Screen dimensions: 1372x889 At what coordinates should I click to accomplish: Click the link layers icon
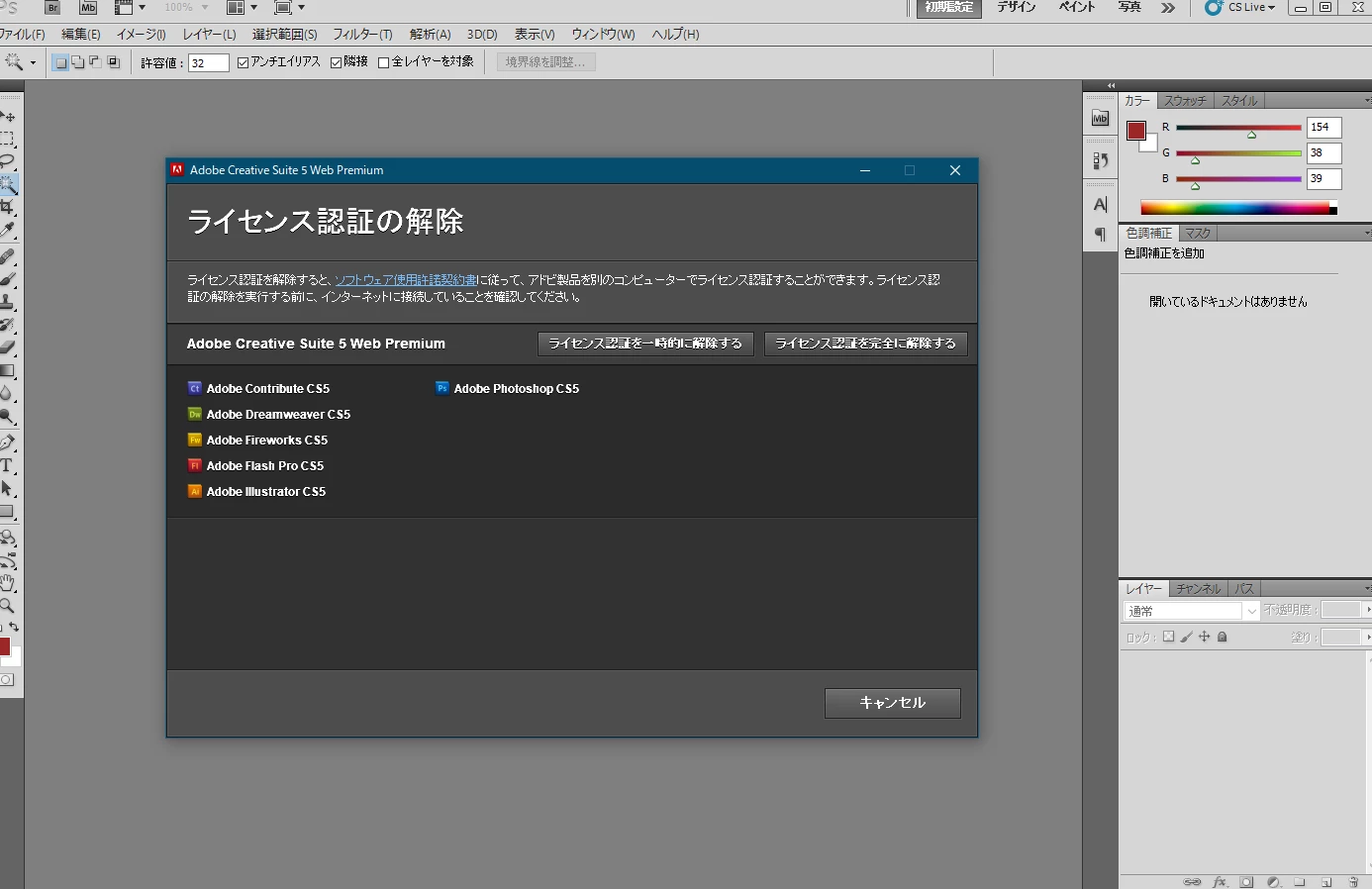tap(1193, 881)
